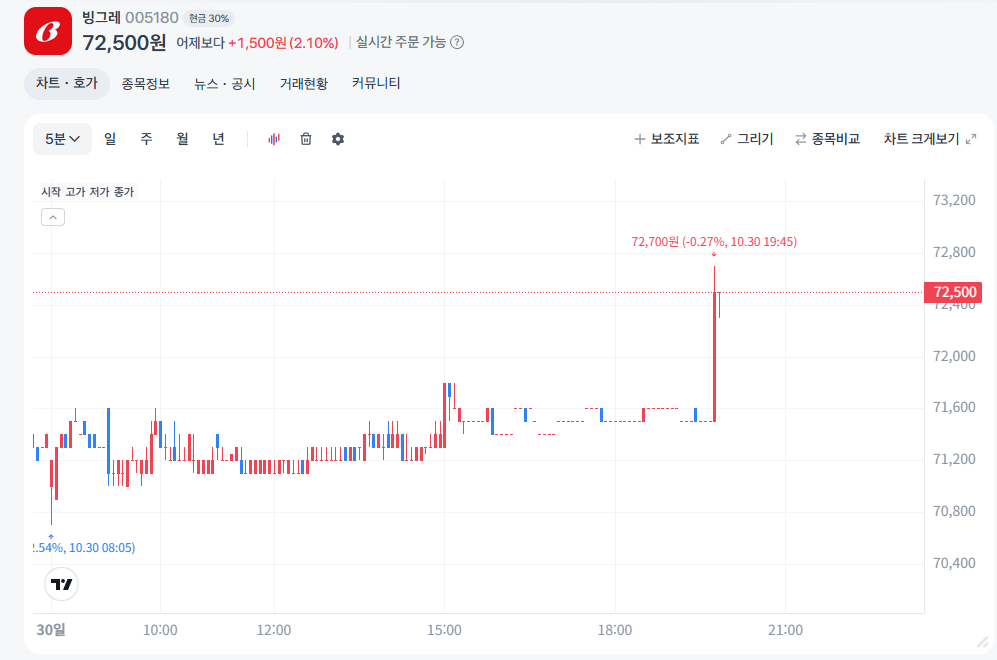Switch to monthly 월 interval

point(182,139)
